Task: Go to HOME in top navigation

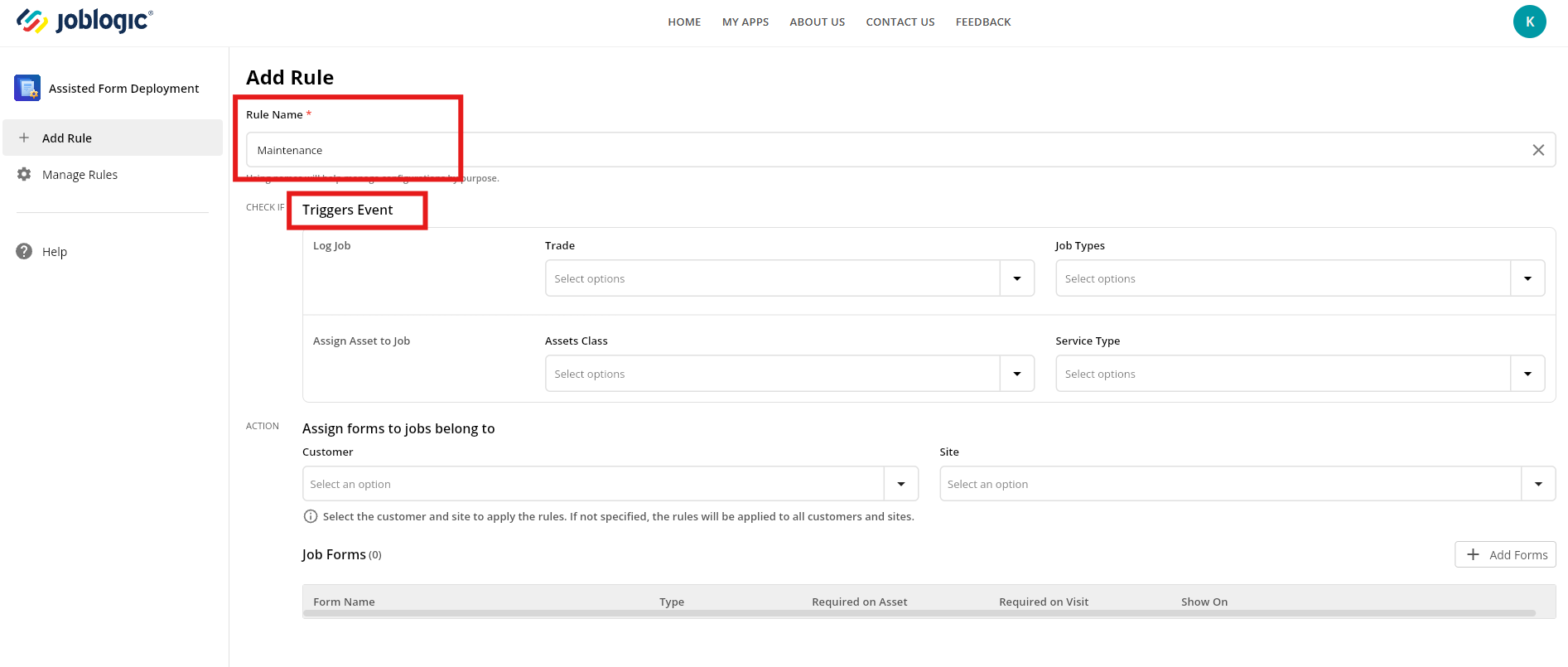Action: point(684,22)
